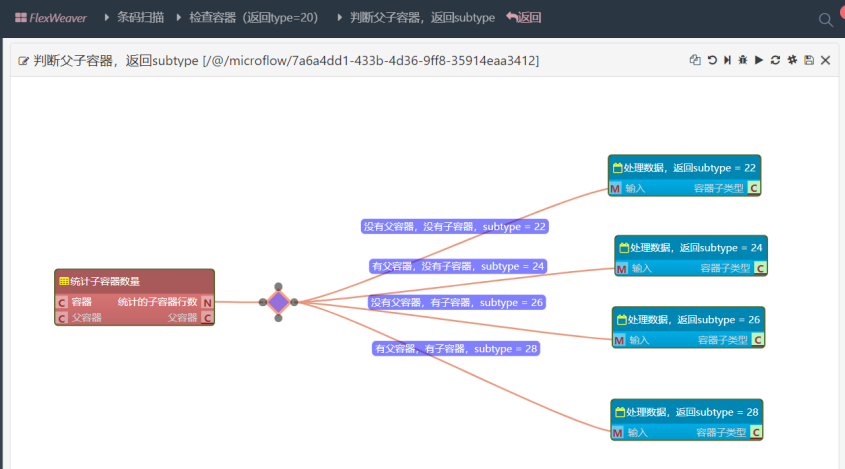The image size is (845, 469).
Task: Click the copy microflow icon
Action: 695,61
